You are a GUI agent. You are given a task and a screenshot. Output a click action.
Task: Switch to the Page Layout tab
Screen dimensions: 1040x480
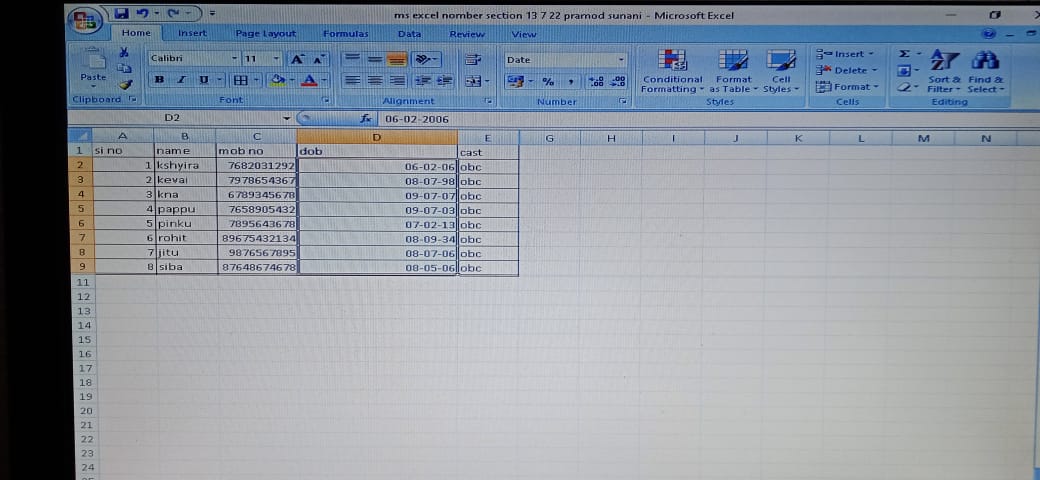tap(265, 34)
